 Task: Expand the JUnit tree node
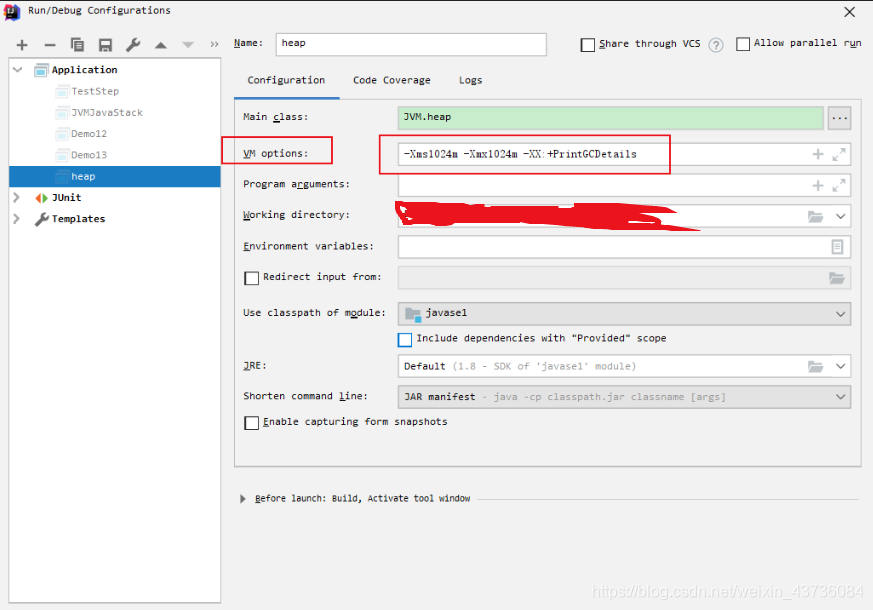16,198
